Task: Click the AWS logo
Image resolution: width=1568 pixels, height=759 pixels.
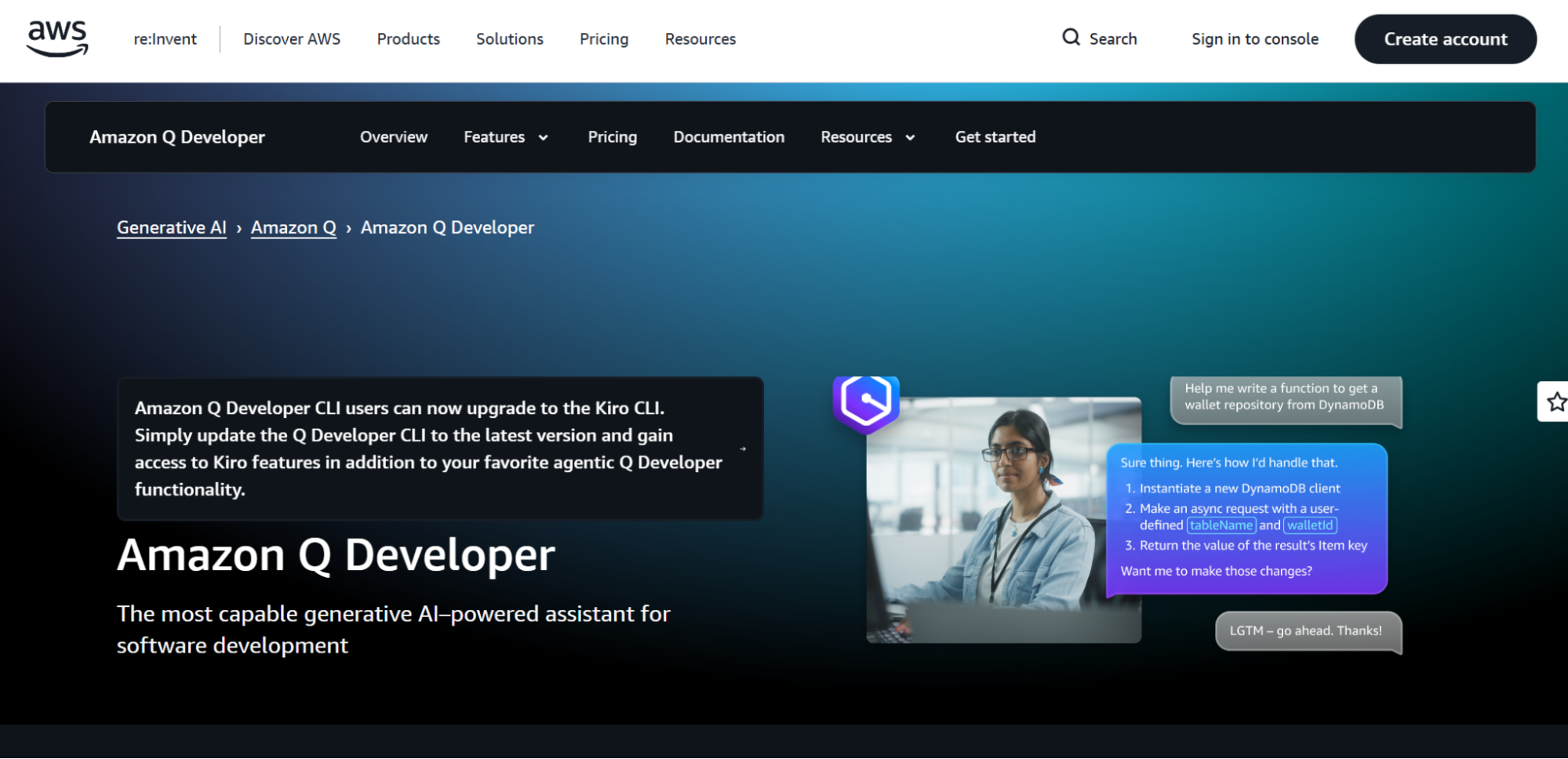Action: tap(56, 38)
